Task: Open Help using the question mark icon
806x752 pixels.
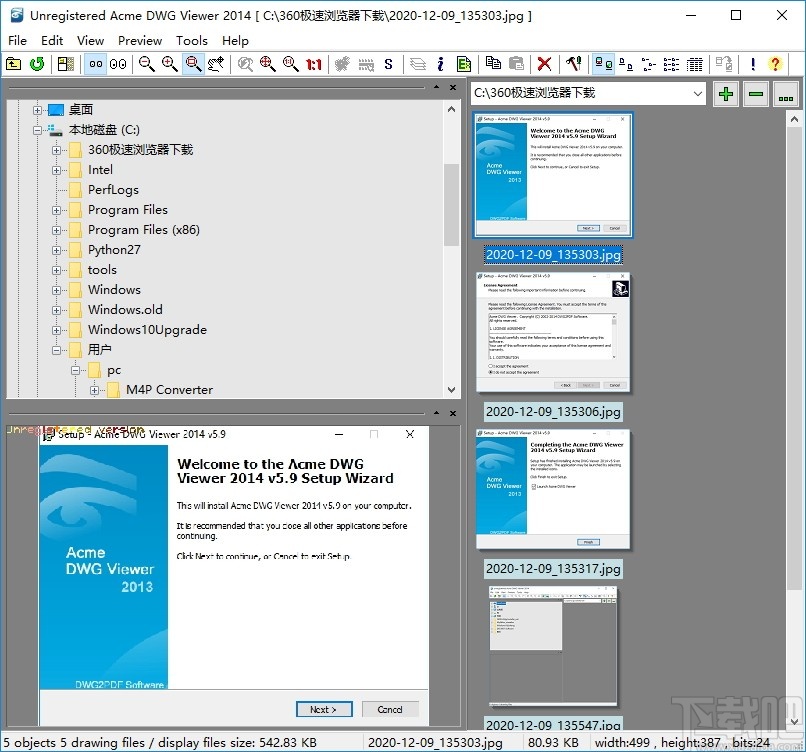Action: (774, 63)
